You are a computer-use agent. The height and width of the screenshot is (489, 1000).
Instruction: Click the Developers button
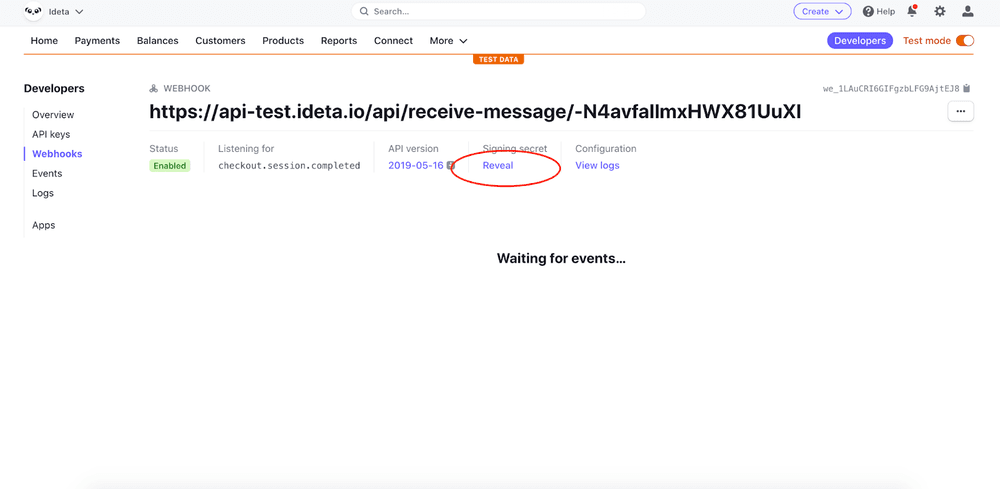tap(860, 41)
